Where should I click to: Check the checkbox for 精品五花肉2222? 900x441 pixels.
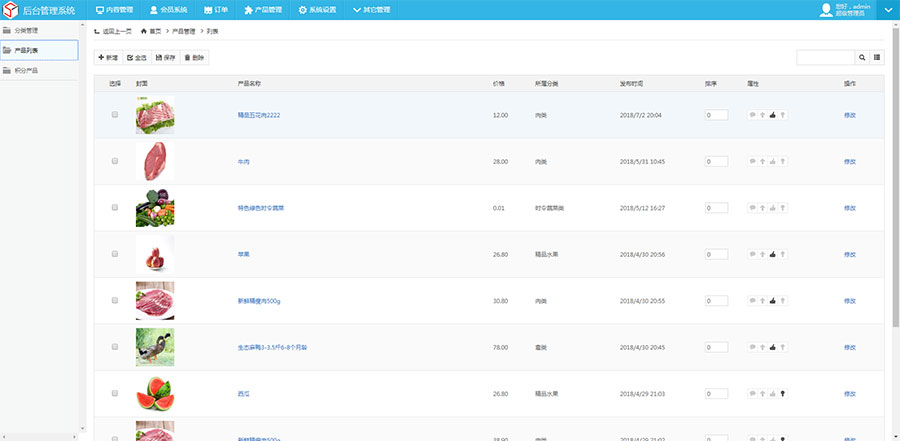pyautogui.click(x=115, y=115)
